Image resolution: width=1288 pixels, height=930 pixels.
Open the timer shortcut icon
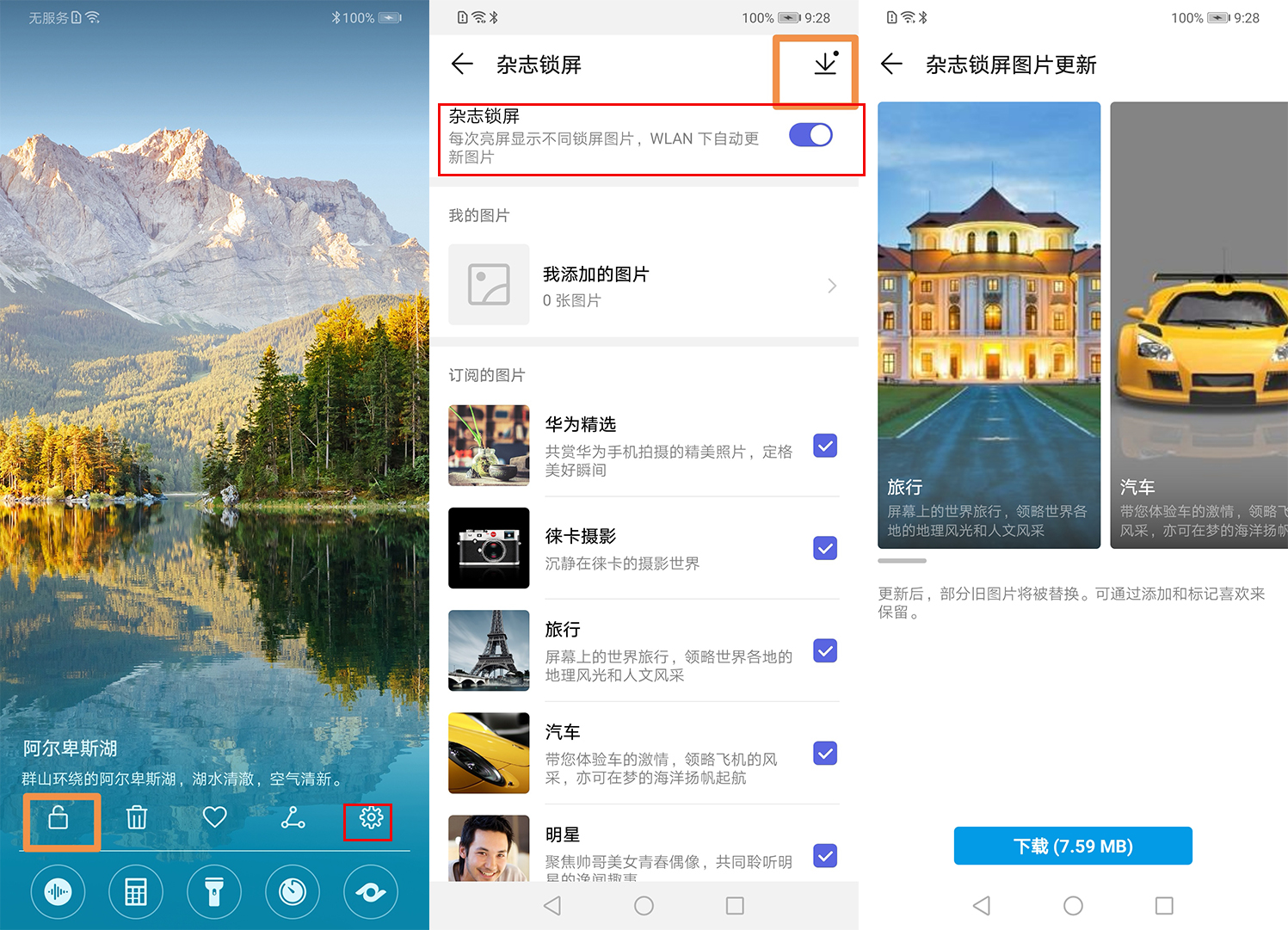click(x=293, y=892)
